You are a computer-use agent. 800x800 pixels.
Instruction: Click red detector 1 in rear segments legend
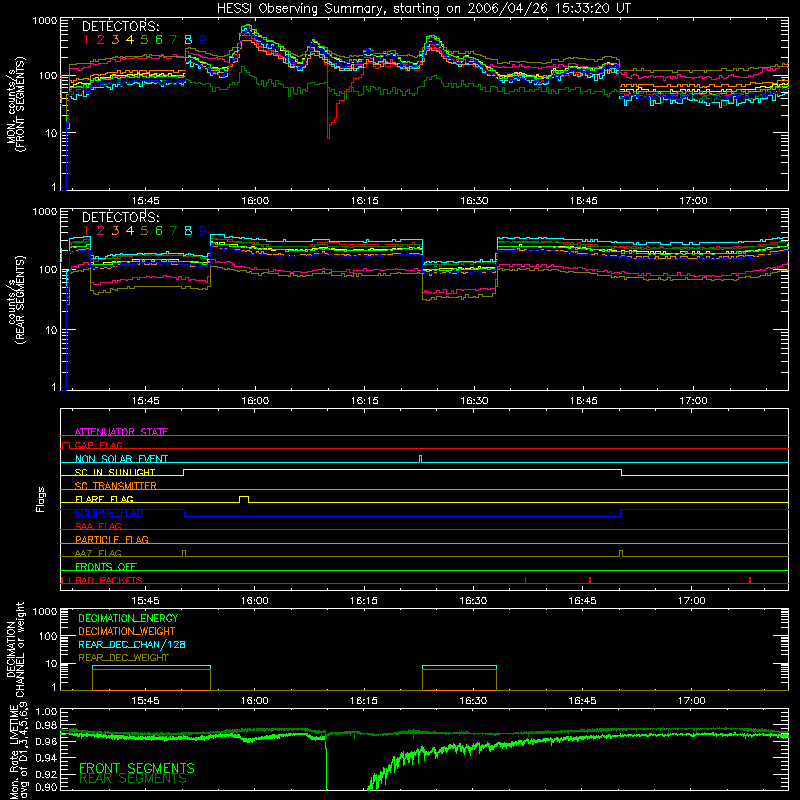(x=86, y=231)
